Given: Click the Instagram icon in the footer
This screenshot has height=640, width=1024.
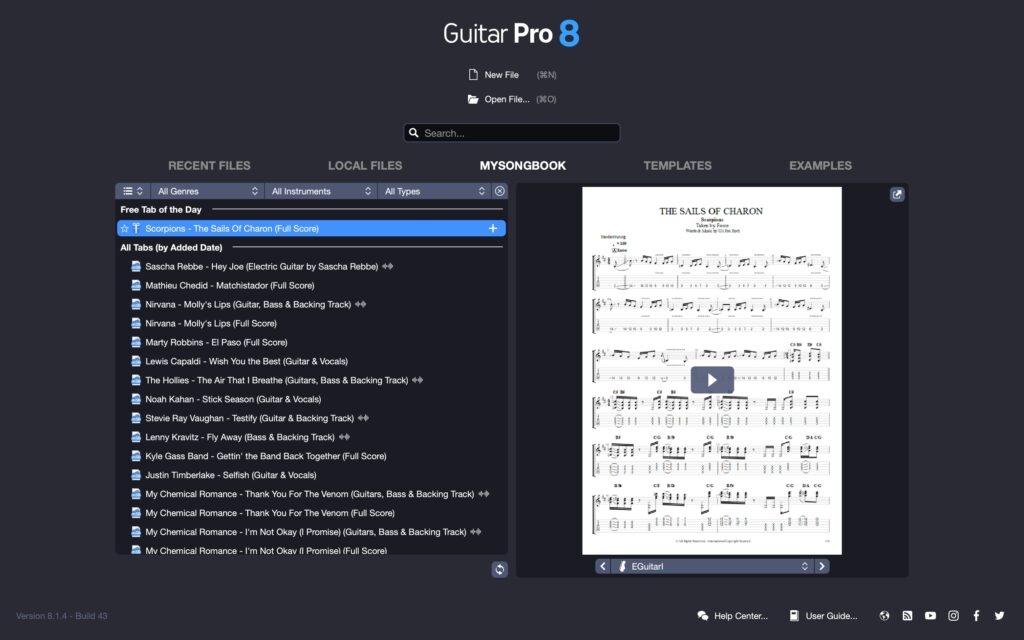Looking at the screenshot, I should (953, 615).
